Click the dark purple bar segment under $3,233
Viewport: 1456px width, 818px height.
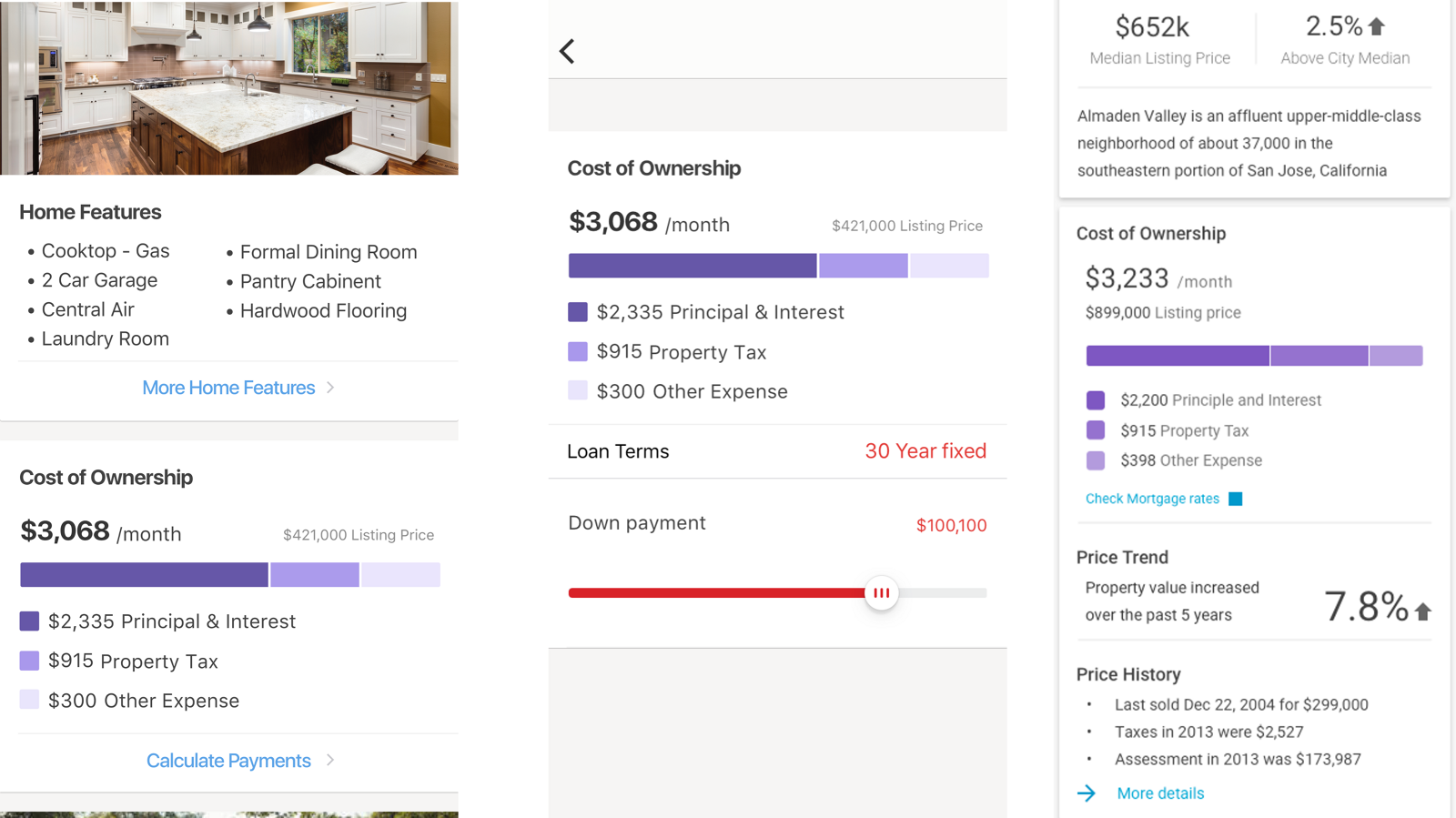tap(1178, 356)
